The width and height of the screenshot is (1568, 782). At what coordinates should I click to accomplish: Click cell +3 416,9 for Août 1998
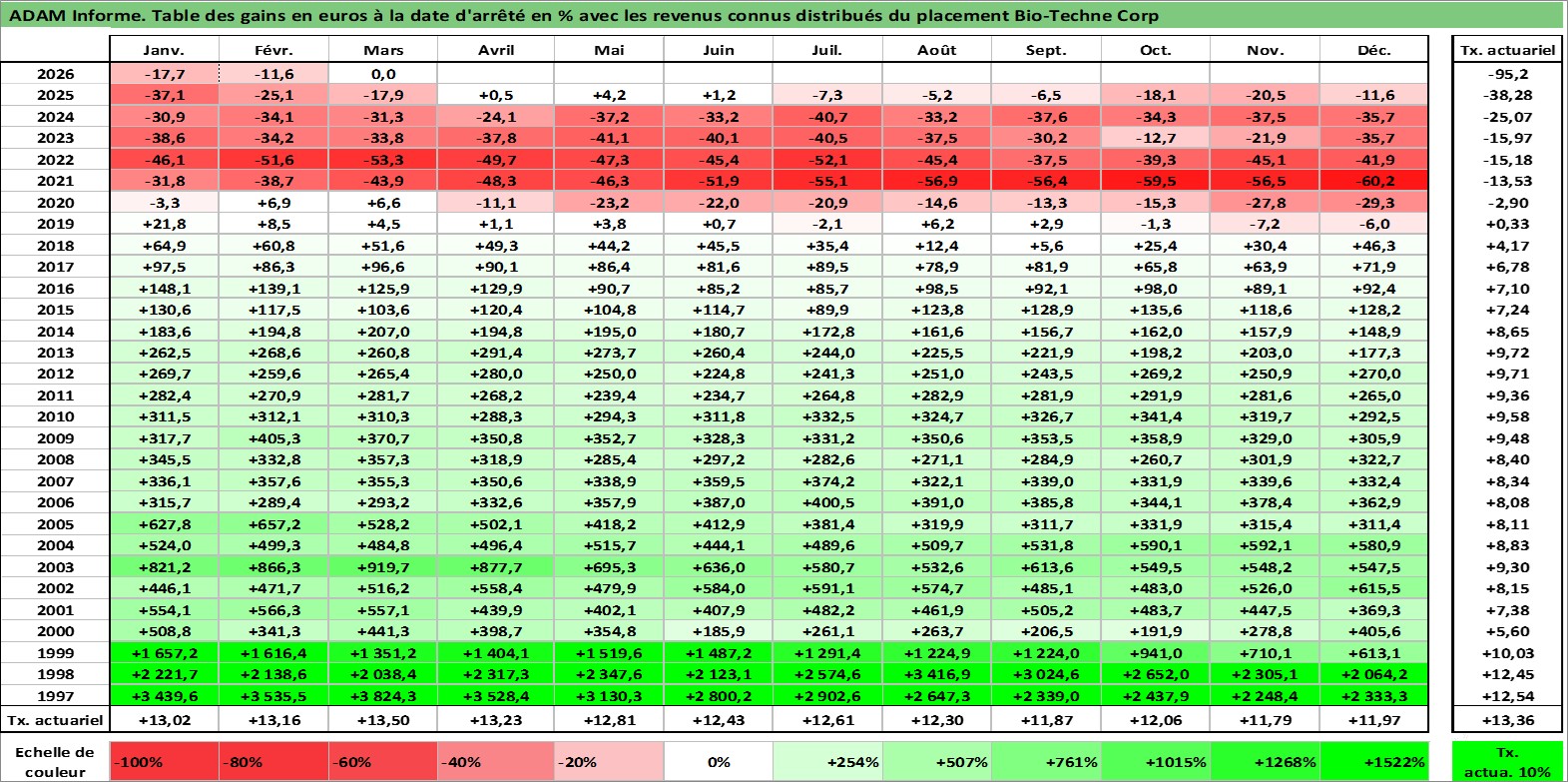click(x=936, y=674)
